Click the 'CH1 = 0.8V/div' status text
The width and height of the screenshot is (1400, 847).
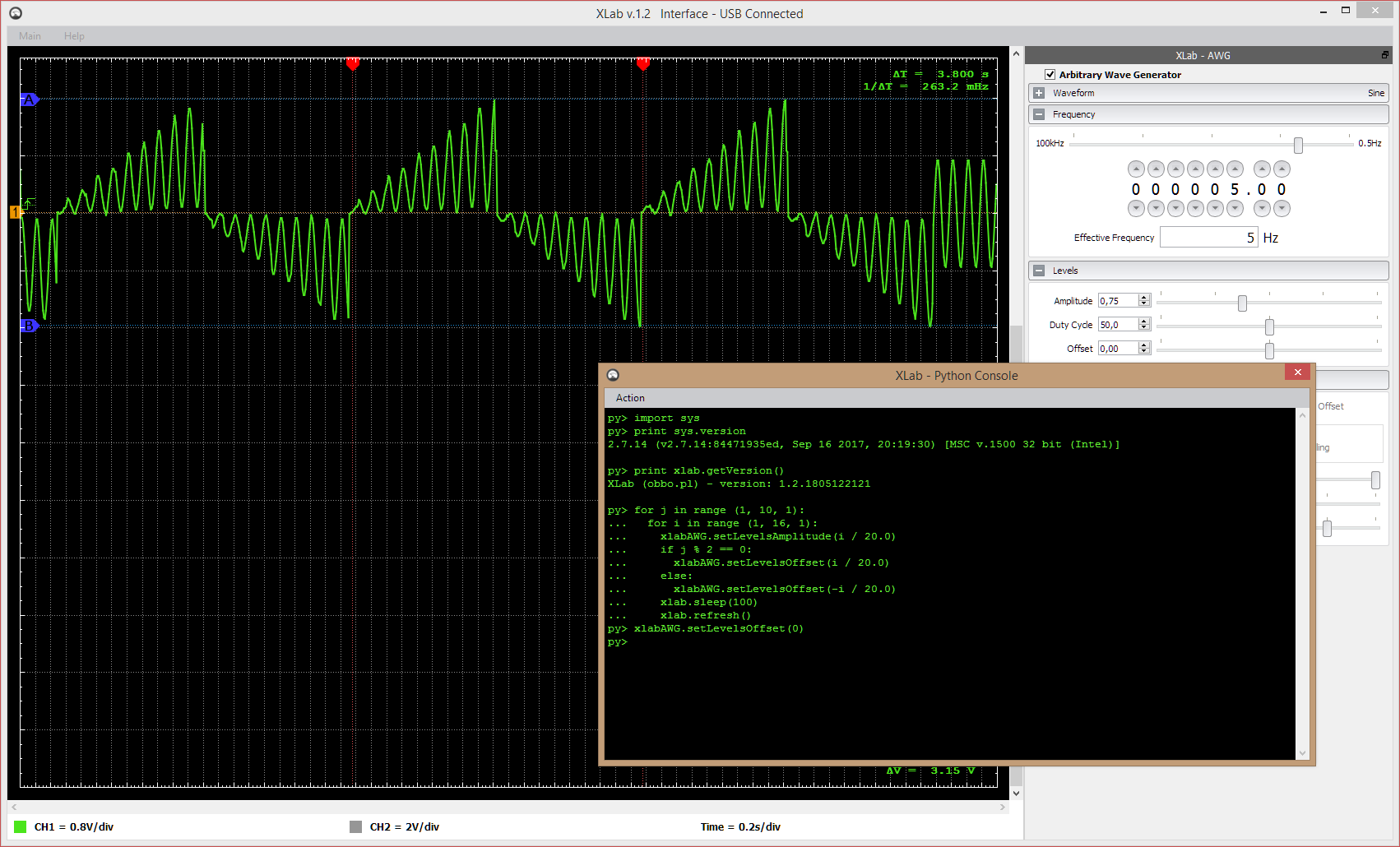click(x=74, y=827)
